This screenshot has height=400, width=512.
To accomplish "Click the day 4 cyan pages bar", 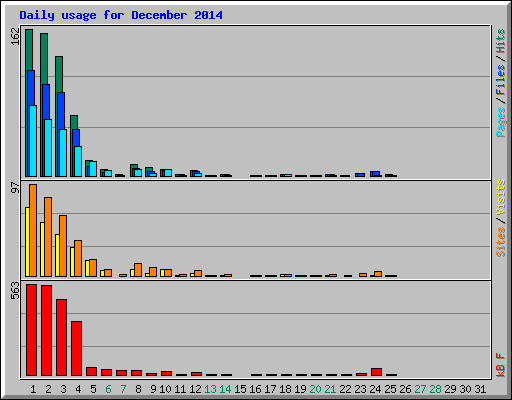I will tap(78, 161).
